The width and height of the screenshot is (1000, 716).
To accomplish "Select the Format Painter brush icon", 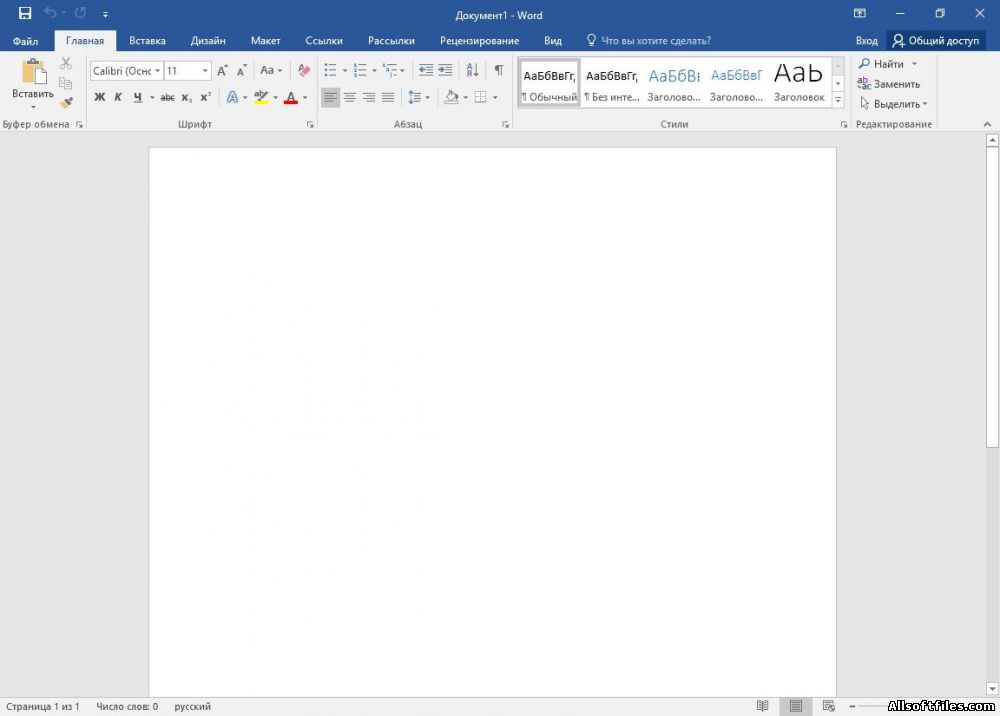I will point(66,103).
